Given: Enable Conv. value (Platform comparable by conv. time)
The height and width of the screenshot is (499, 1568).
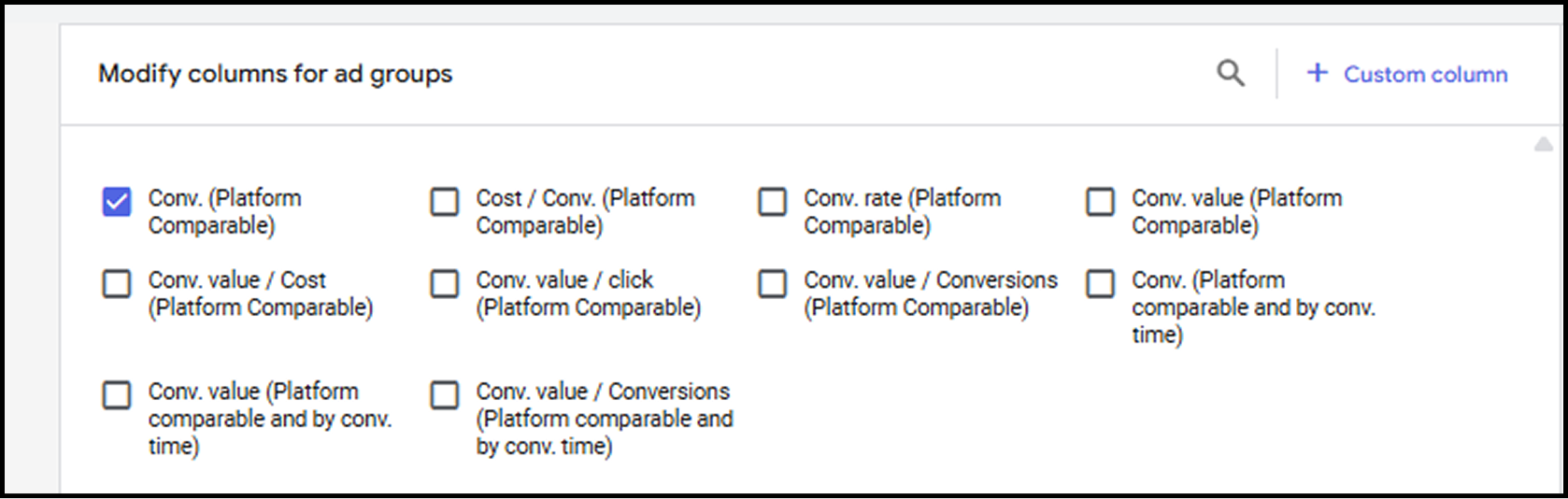Looking at the screenshot, I should [x=117, y=395].
